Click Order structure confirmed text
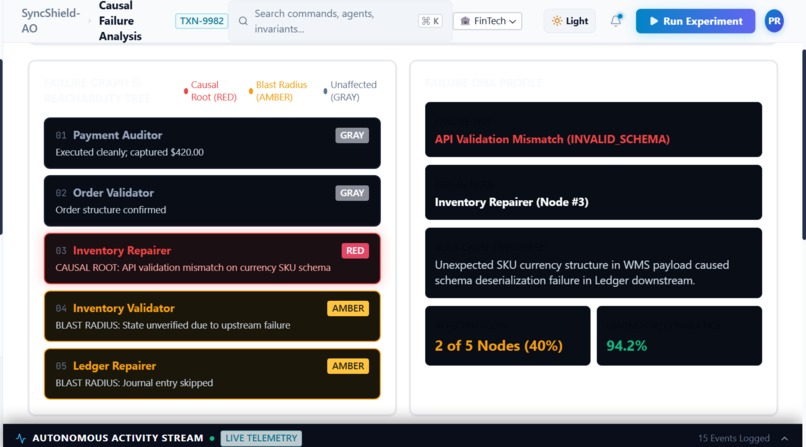Screen dimensions: 806x447 111,210
